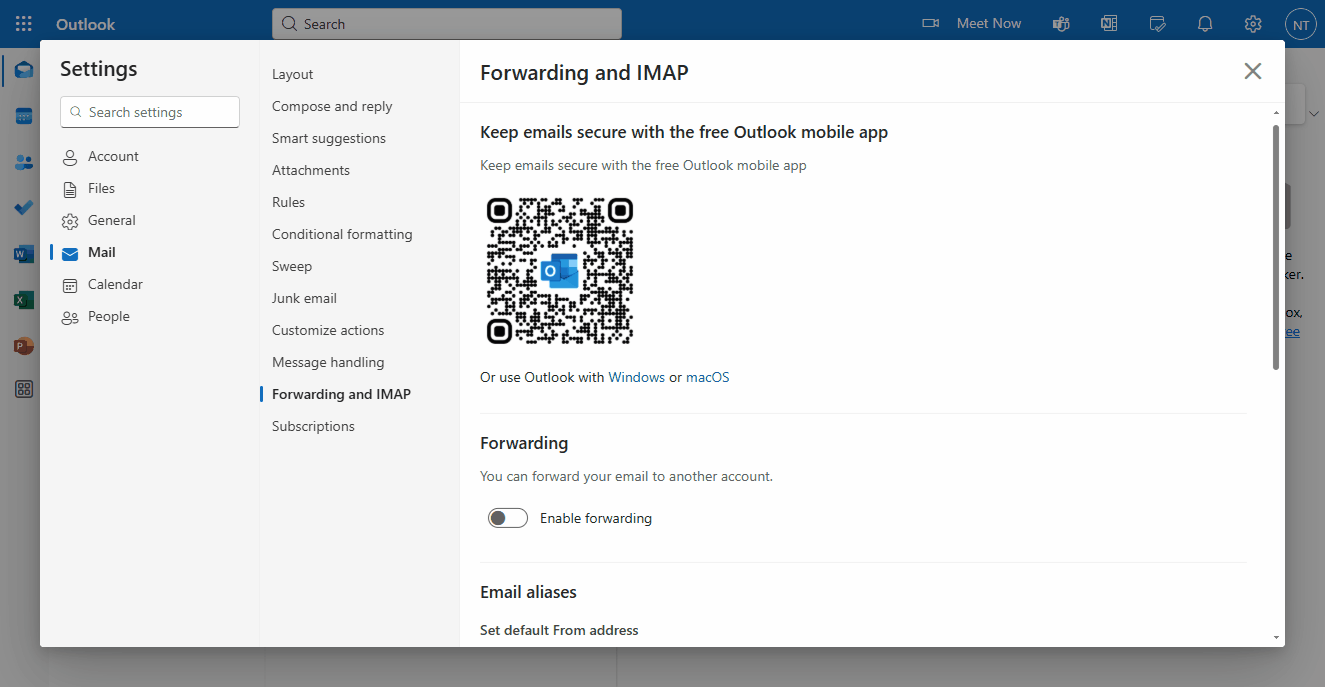Follow the macOS download link

click(x=708, y=377)
